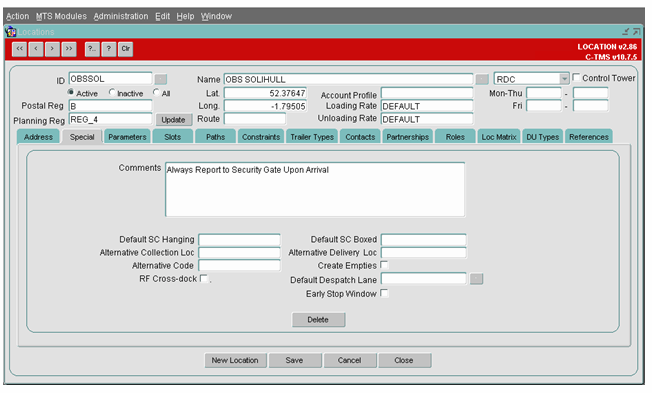Open the Paths tab
The width and height of the screenshot is (652, 393).
[x=215, y=137]
